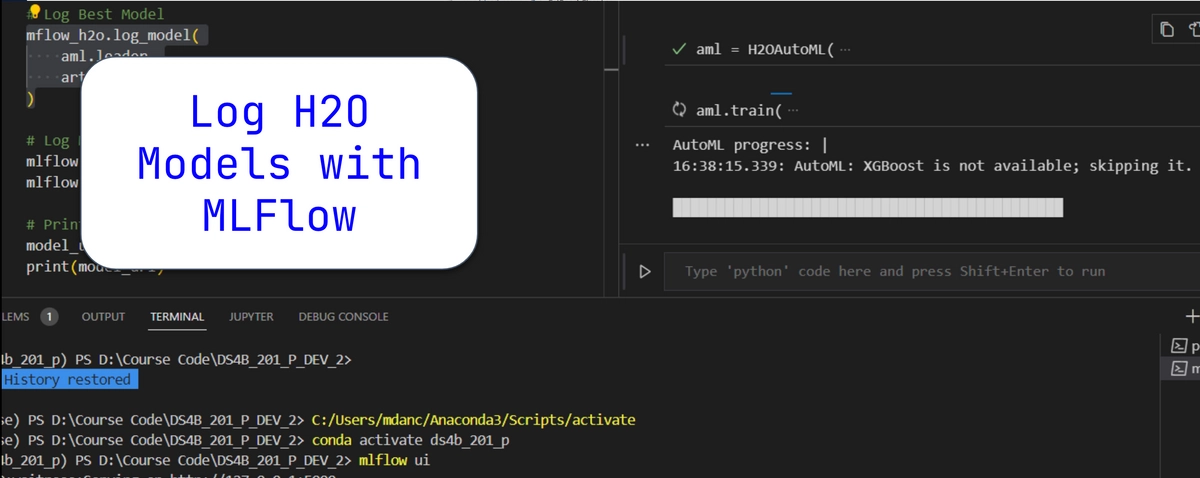Click the checkmark beside aml = H2OAutoML cell

pyautogui.click(x=679, y=49)
